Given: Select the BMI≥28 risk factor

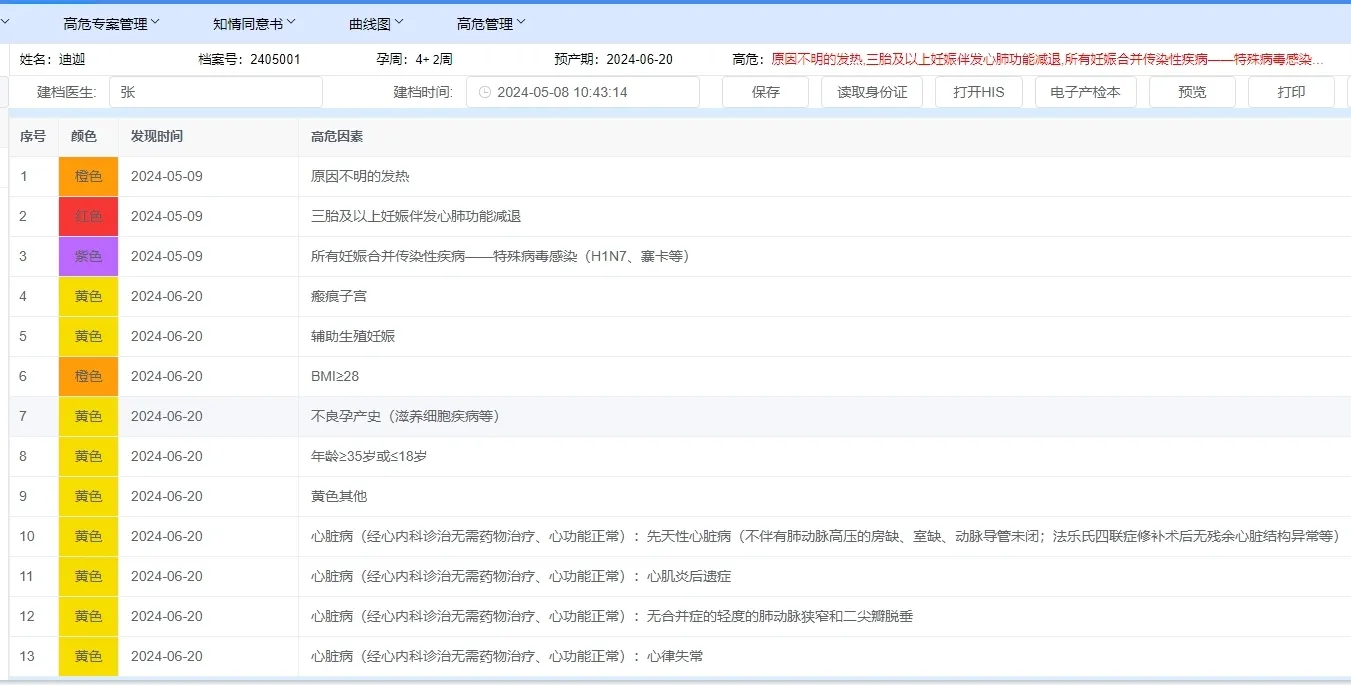Looking at the screenshot, I should [335, 376].
